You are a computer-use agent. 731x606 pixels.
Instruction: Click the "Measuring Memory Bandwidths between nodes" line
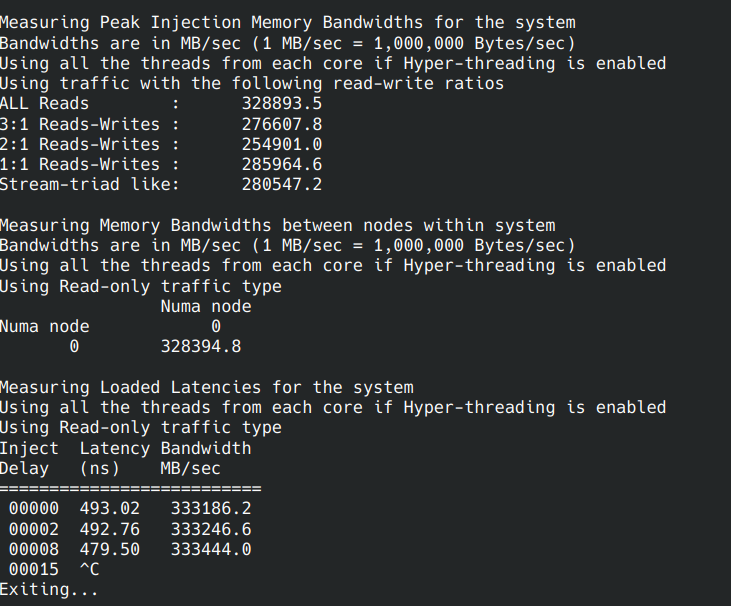277,225
